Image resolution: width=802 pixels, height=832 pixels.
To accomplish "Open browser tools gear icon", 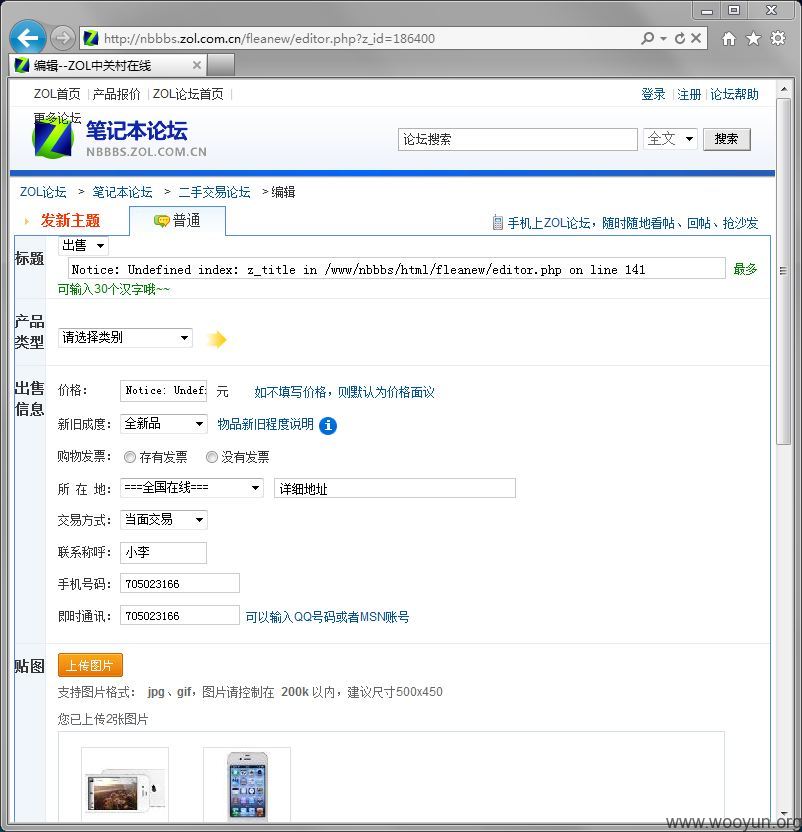I will tap(778, 38).
